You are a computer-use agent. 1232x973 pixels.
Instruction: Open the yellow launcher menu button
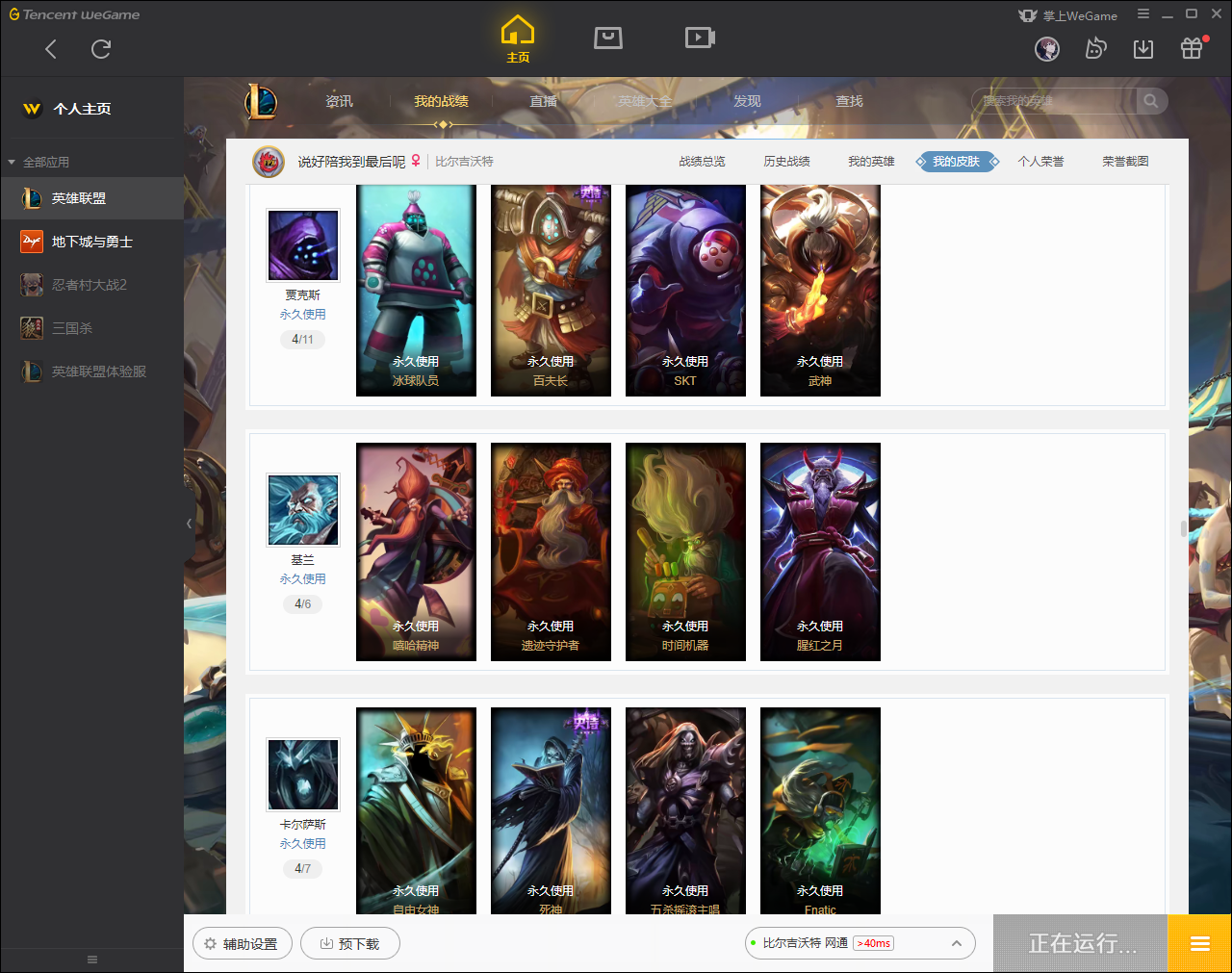tap(1199, 943)
